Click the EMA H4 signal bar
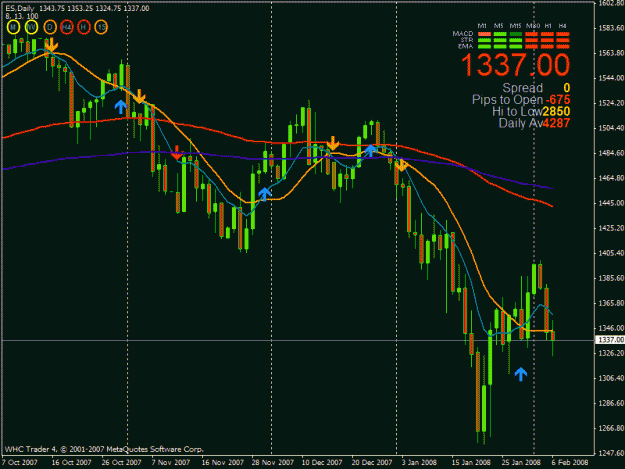The image size is (625, 469). (x=562, y=47)
